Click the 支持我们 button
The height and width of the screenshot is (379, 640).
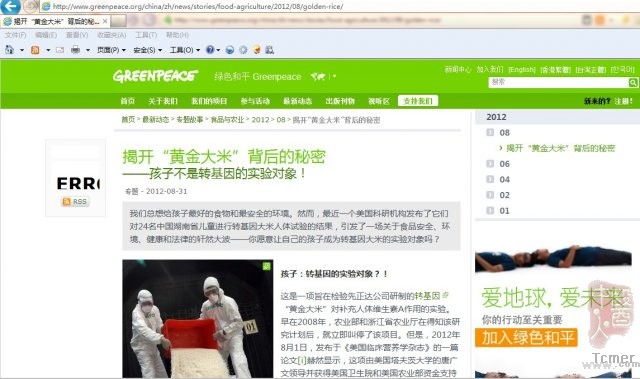coord(418,101)
